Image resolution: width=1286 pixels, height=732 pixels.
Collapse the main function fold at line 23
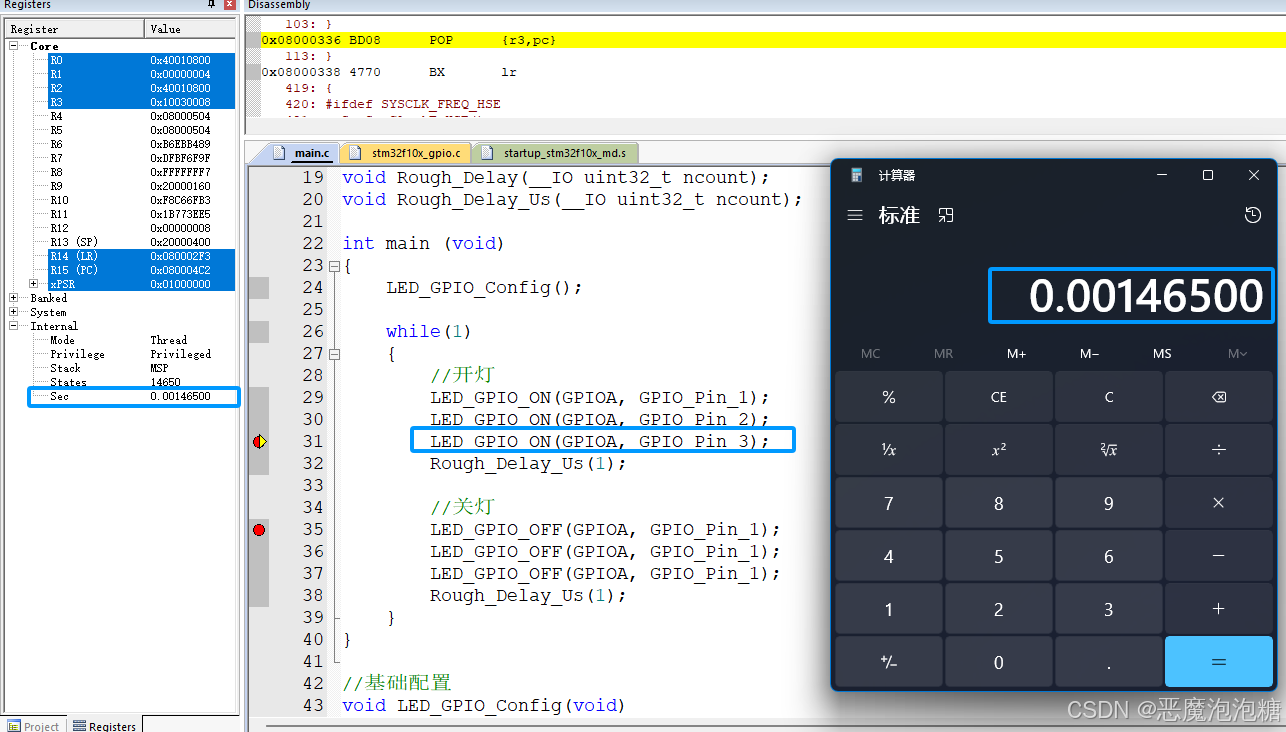point(334,265)
